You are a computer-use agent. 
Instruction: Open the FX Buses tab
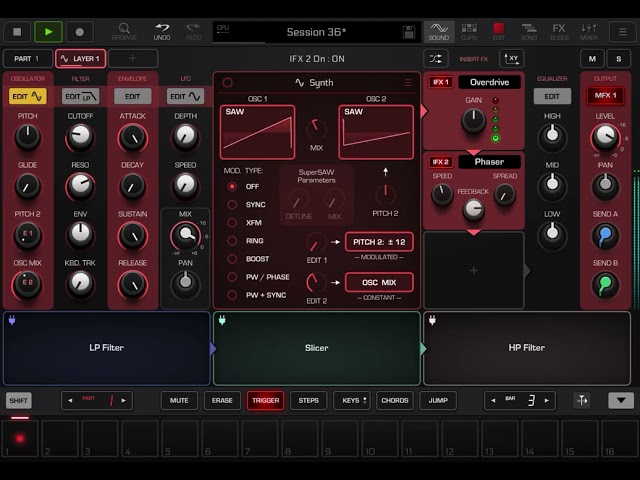pyautogui.click(x=559, y=32)
